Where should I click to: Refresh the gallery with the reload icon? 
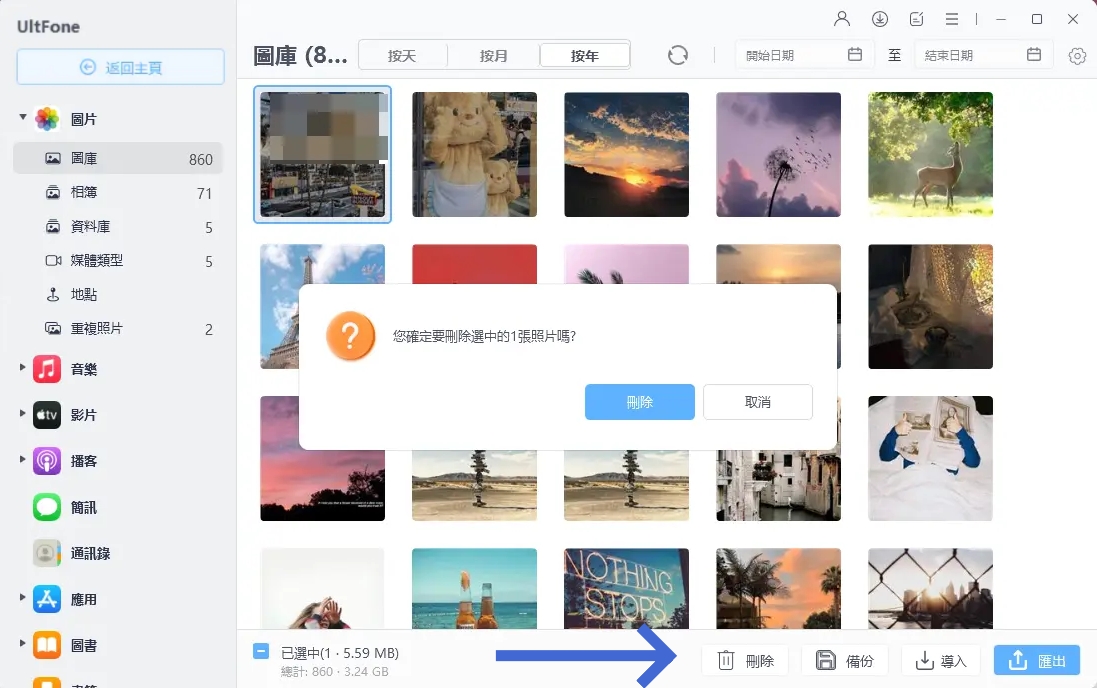click(678, 56)
